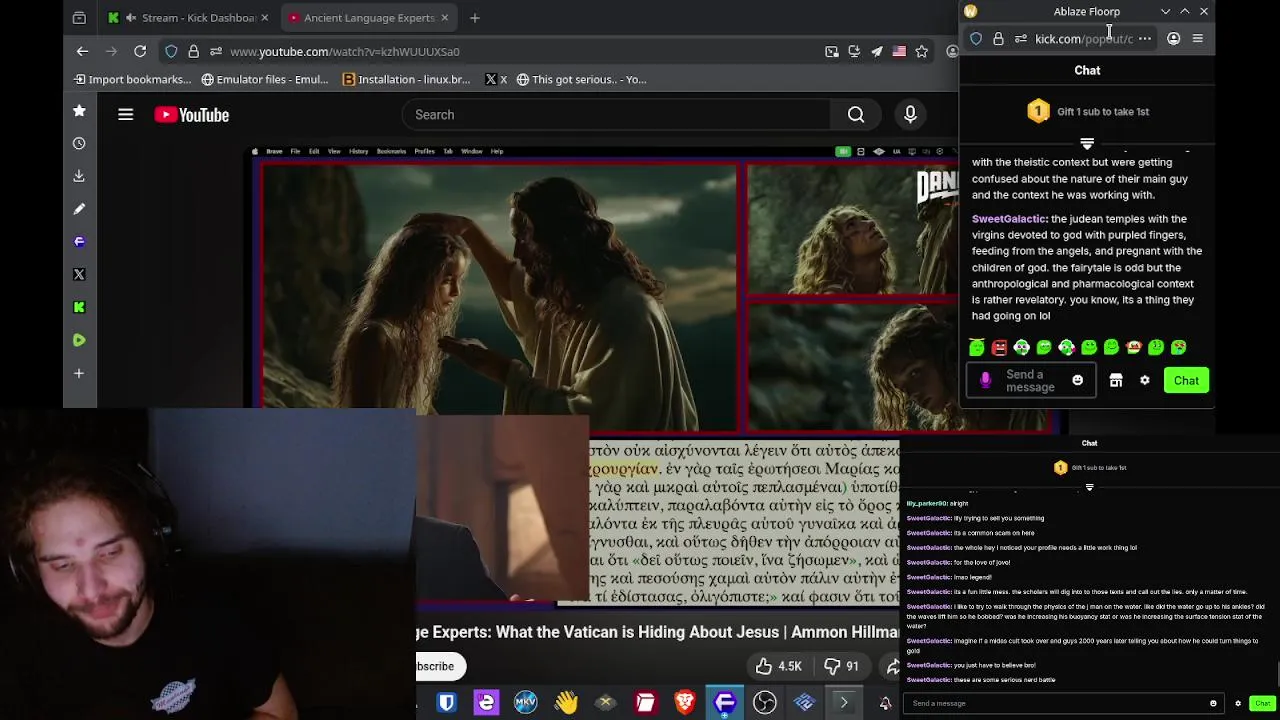Close the Ancient Language Experts tab

click(444, 17)
